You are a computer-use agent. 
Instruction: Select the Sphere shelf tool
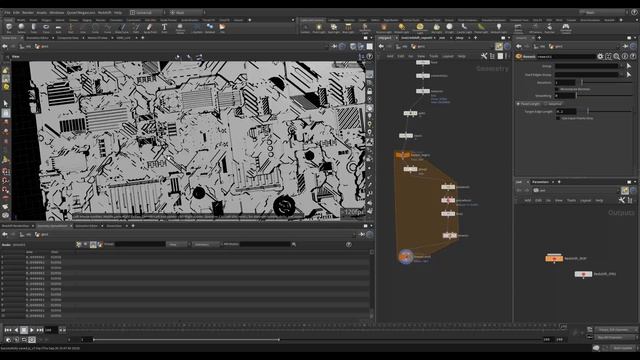point(21,28)
